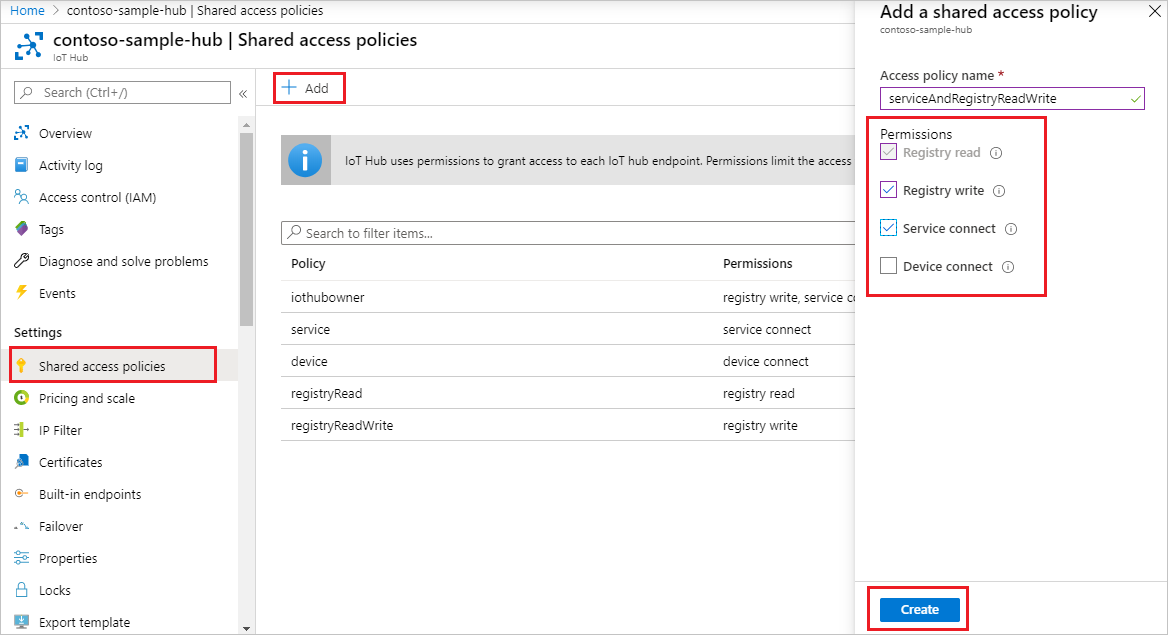Open Pricing and scale menu item
1168x635 pixels.
pos(87,398)
